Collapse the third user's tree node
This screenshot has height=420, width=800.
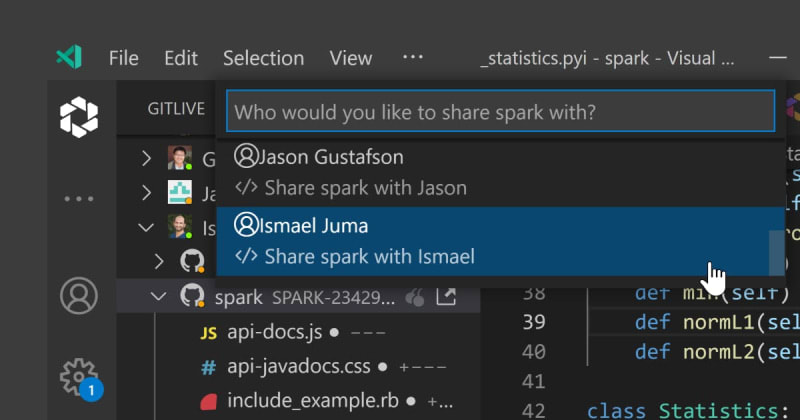(146, 227)
